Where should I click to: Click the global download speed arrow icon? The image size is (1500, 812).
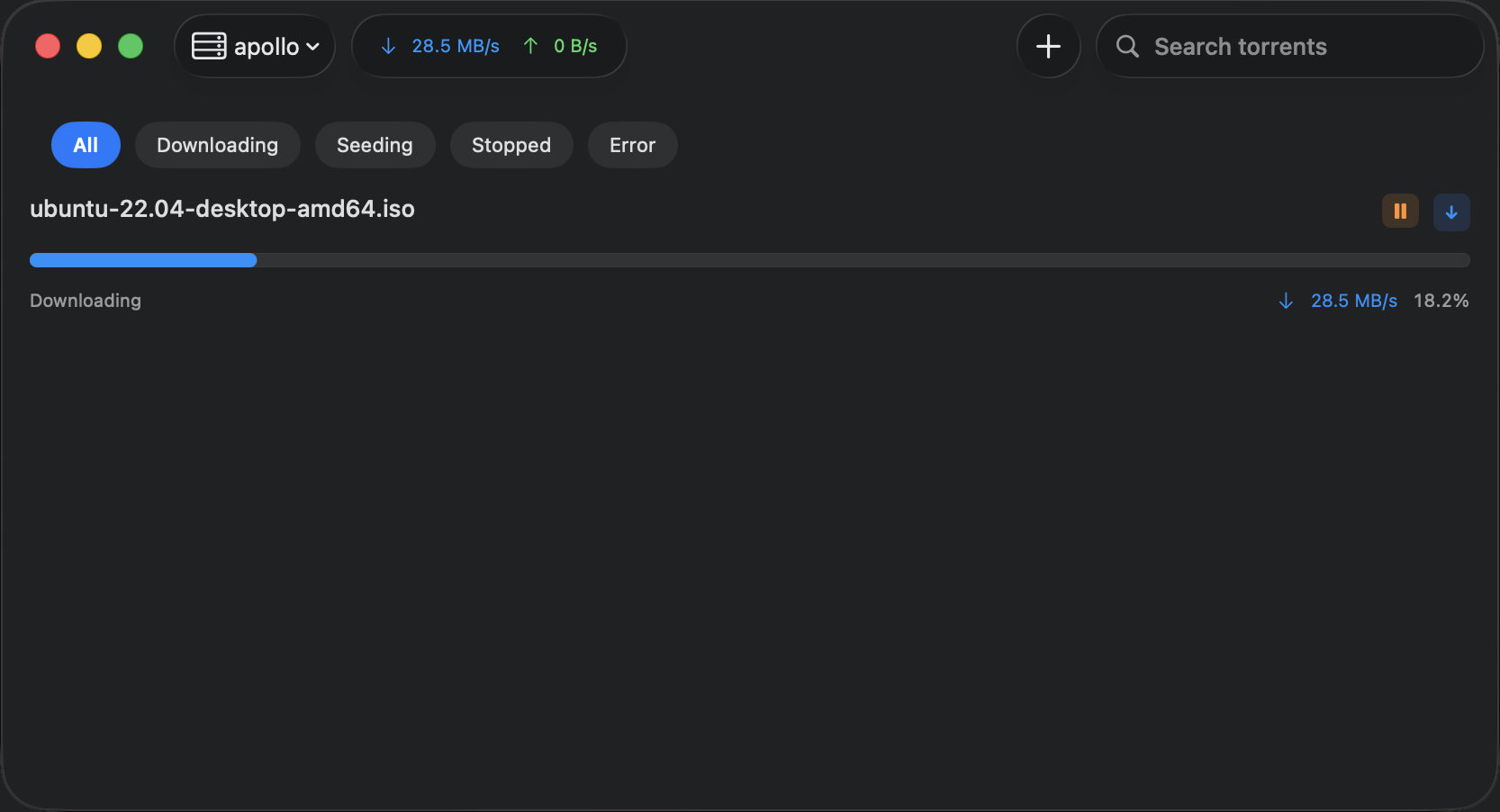388,46
